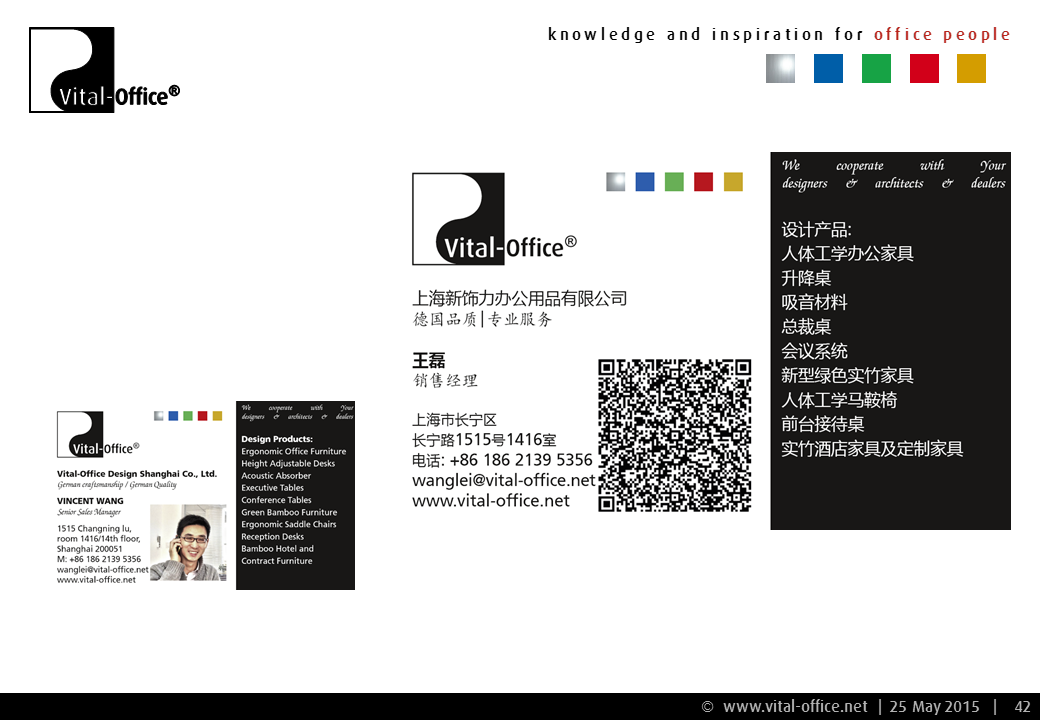Click the 'M: +86 186 2139 5356' phone line
The image size is (1040, 720).
tap(99, 559)
